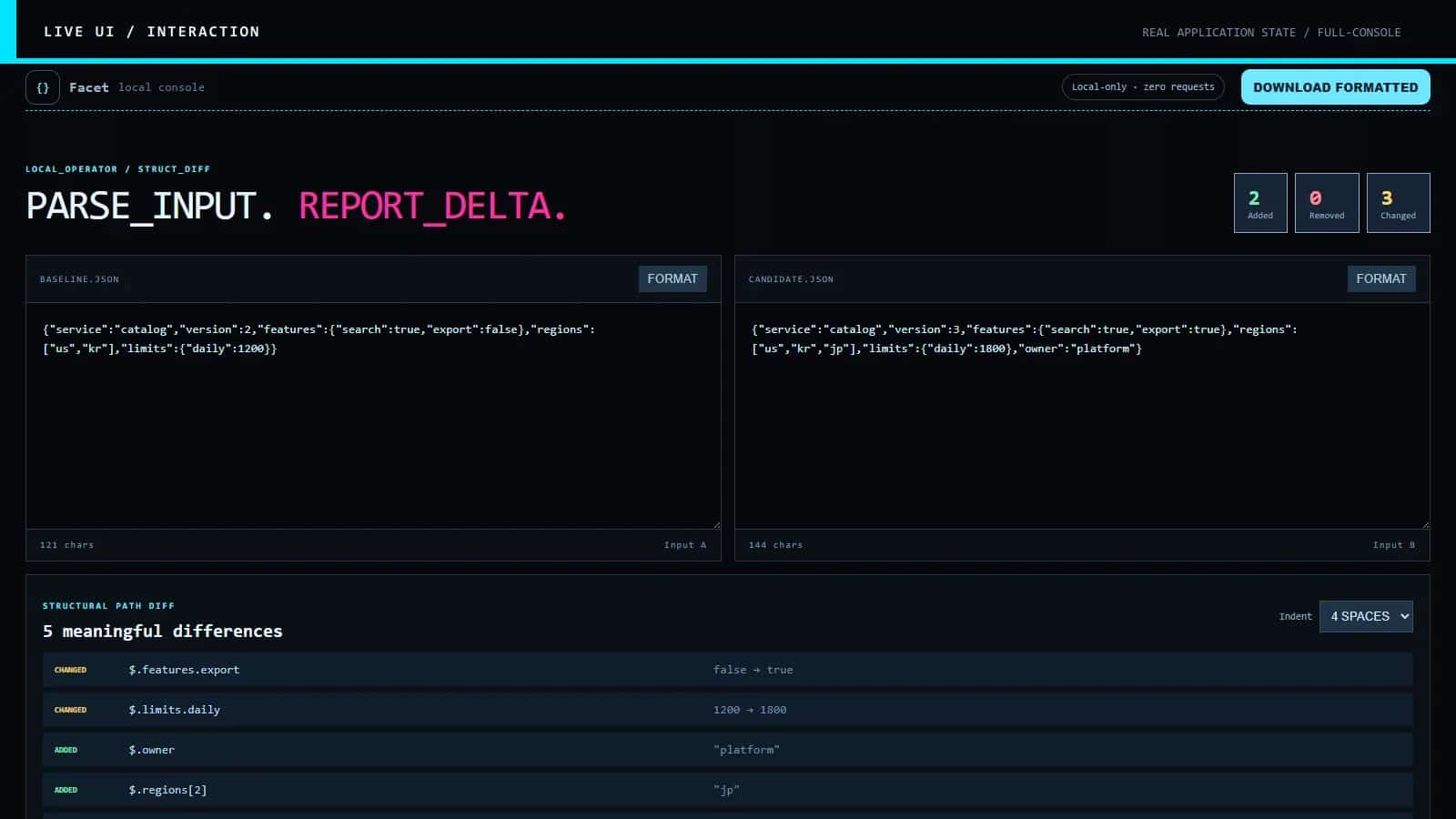Click the 'Input B' label
Screen dimensions: 1456x819
pyautogui.click(x=1394, y=545)
